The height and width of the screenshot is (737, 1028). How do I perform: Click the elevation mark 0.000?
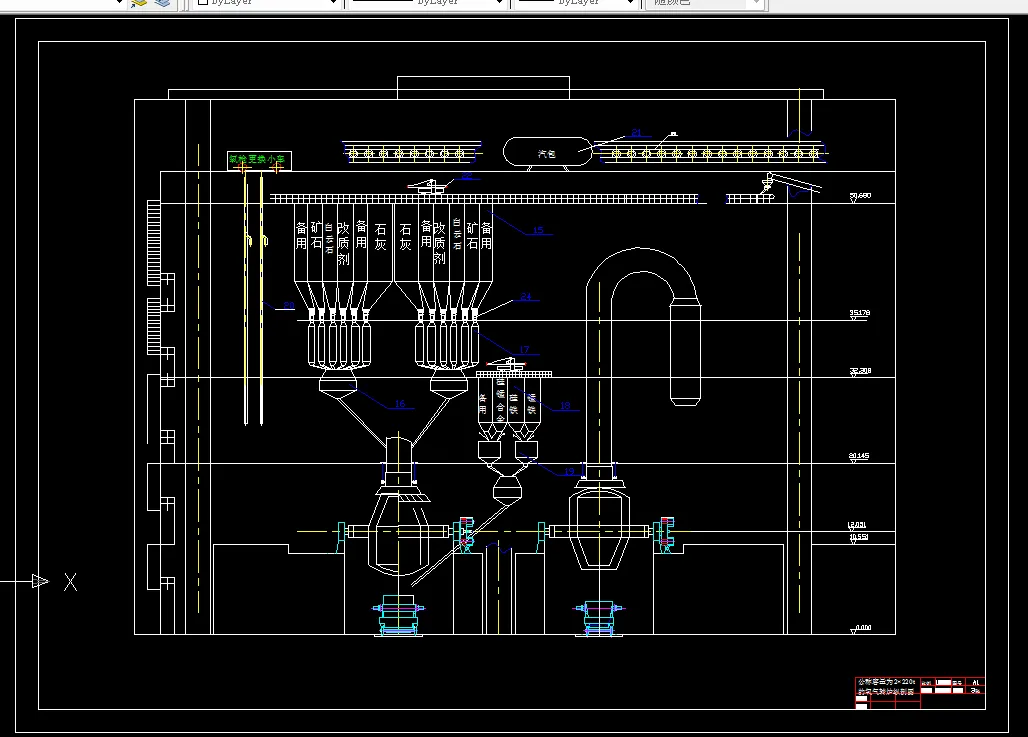863,627
